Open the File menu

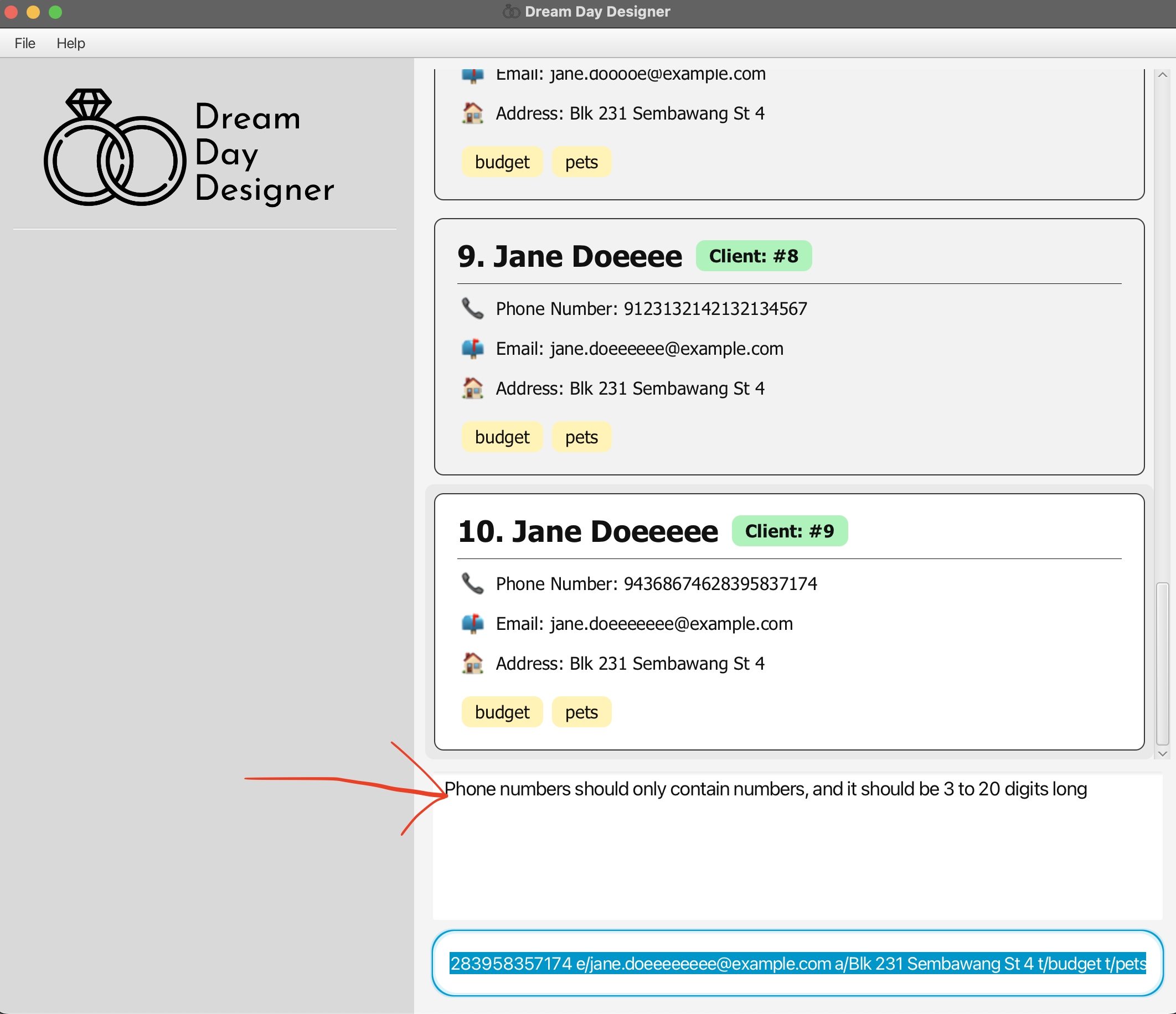pos(25,43)
